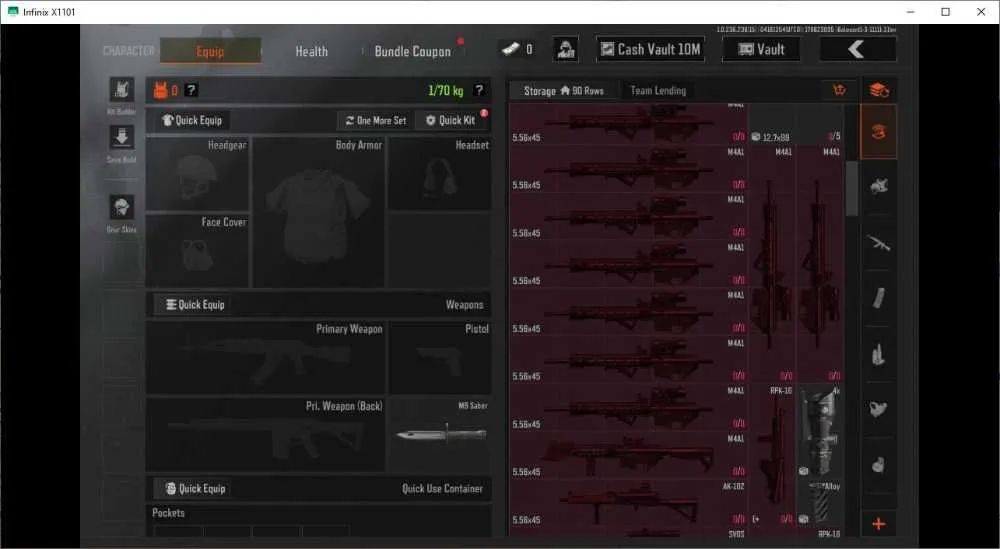
Task: Open help question mark next to 1/70 kg
Action: pyautogui.click(x=479, y=91)
